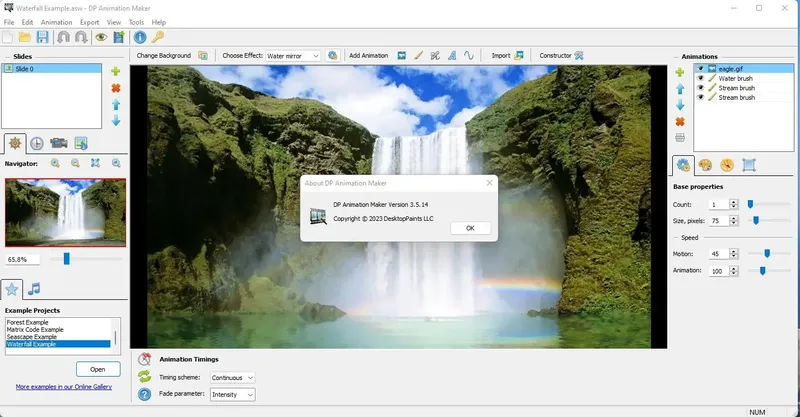Add a new slide with the green plus
This screenshot has width=800, height=417.
point(116,71)
